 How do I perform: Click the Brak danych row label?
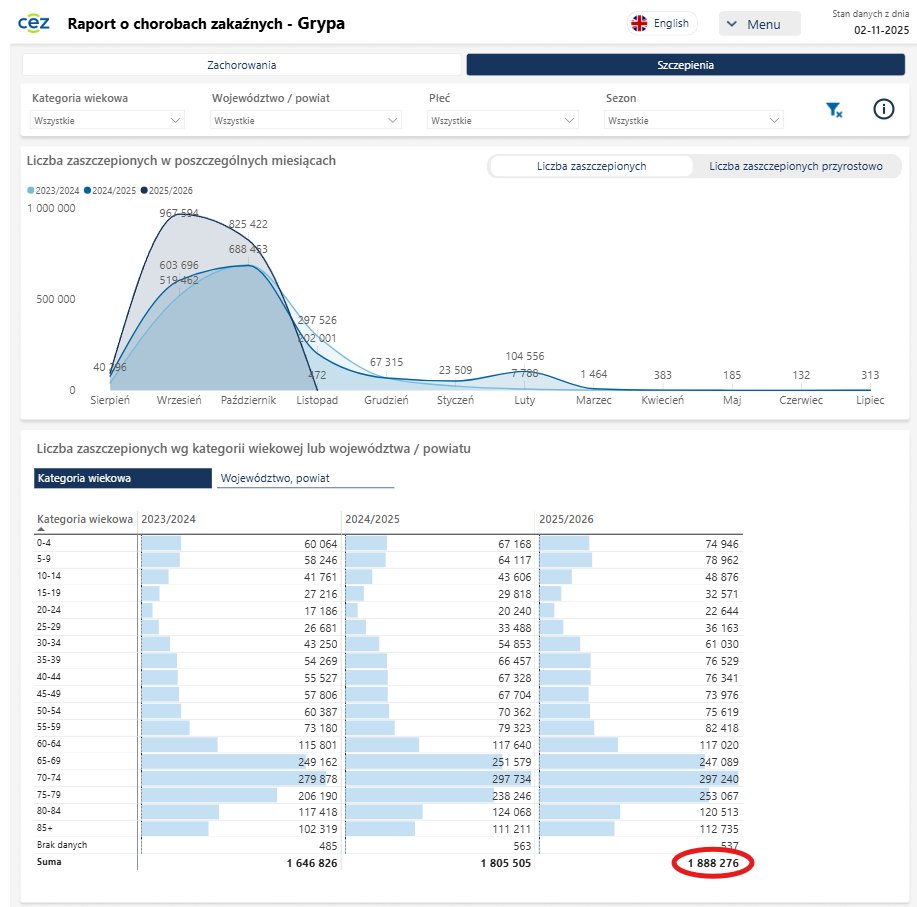(62, 845)
